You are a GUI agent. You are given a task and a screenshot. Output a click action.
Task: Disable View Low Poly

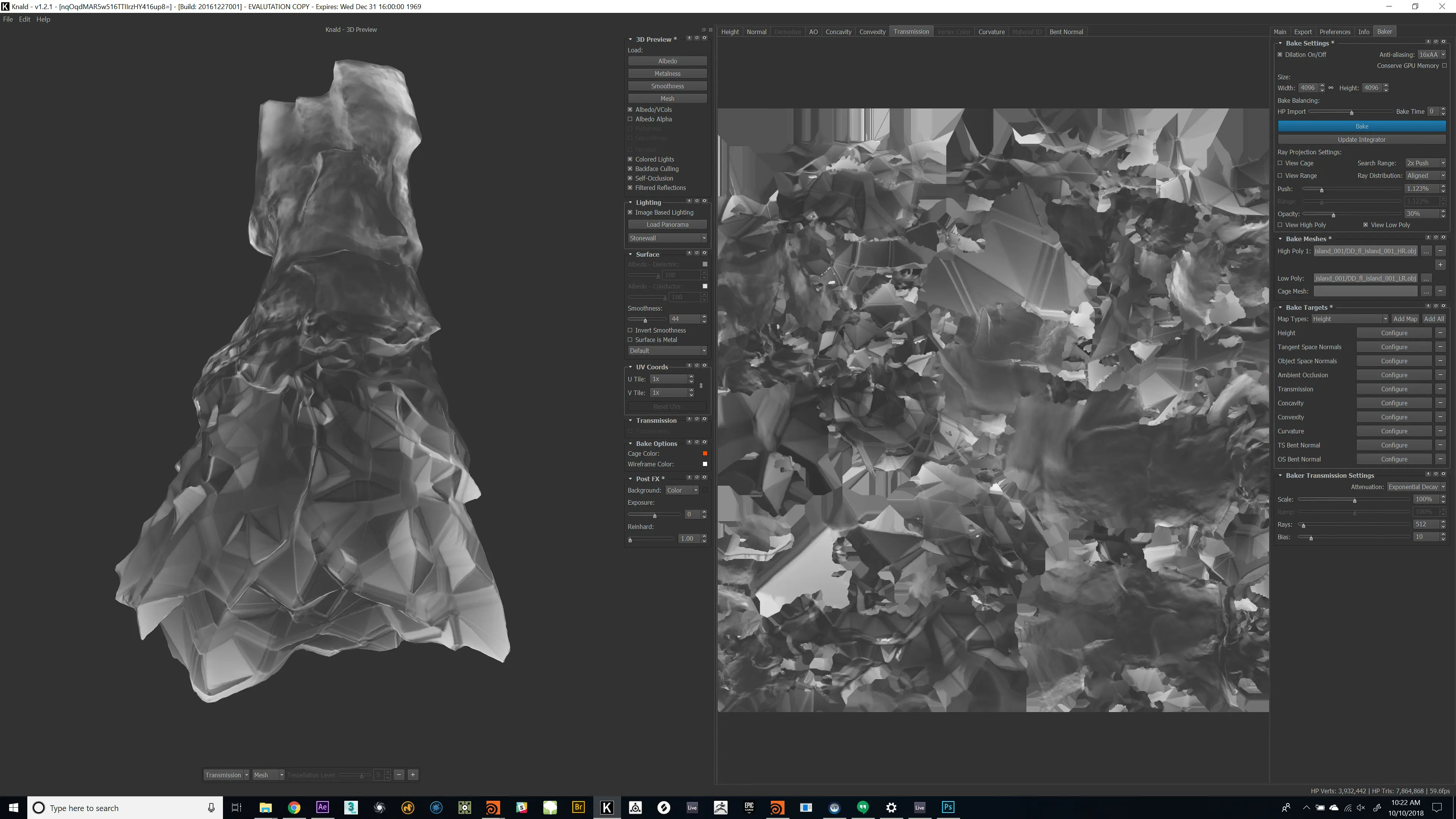[x=1365, y=225]
